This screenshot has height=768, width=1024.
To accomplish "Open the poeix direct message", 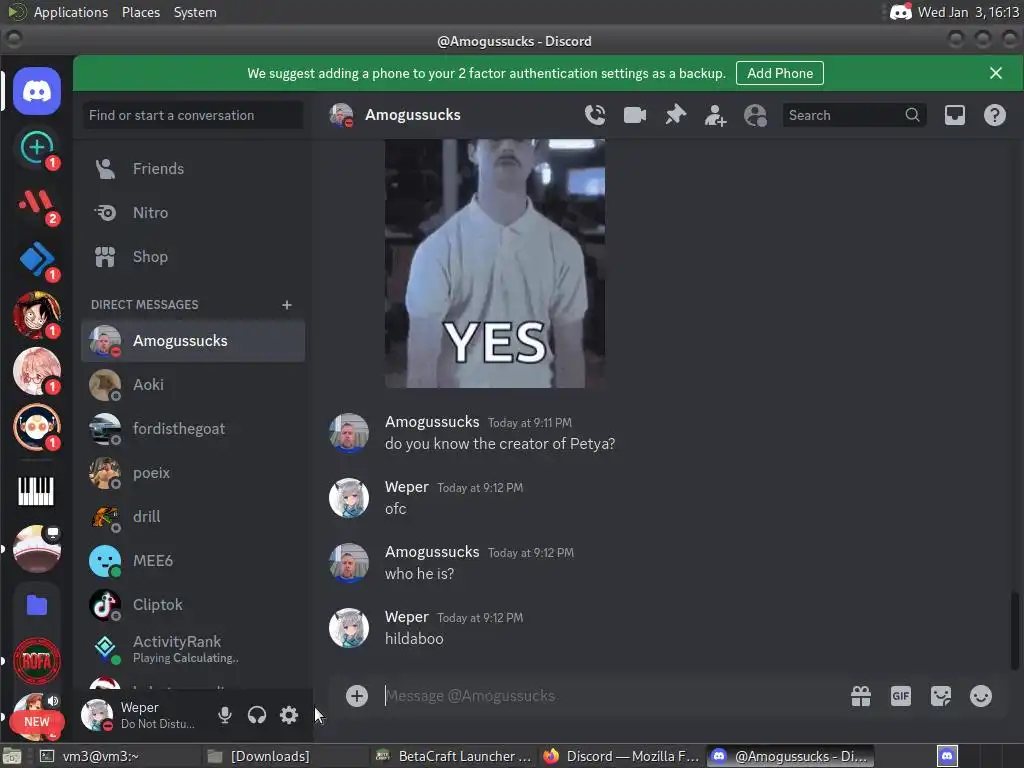I will (193, 473).
